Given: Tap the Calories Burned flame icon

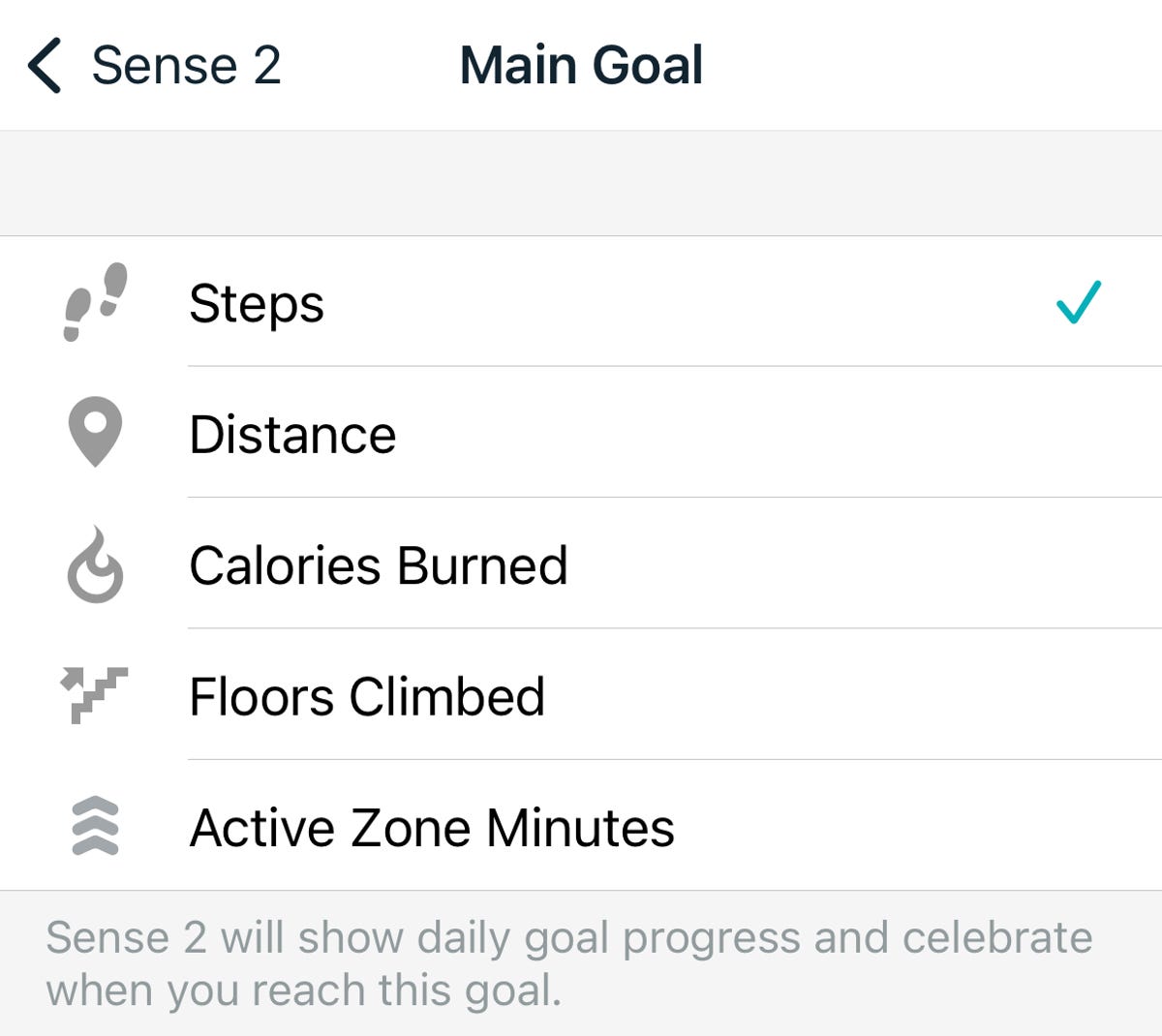Looking at the screenshot, I should point(95,565).
